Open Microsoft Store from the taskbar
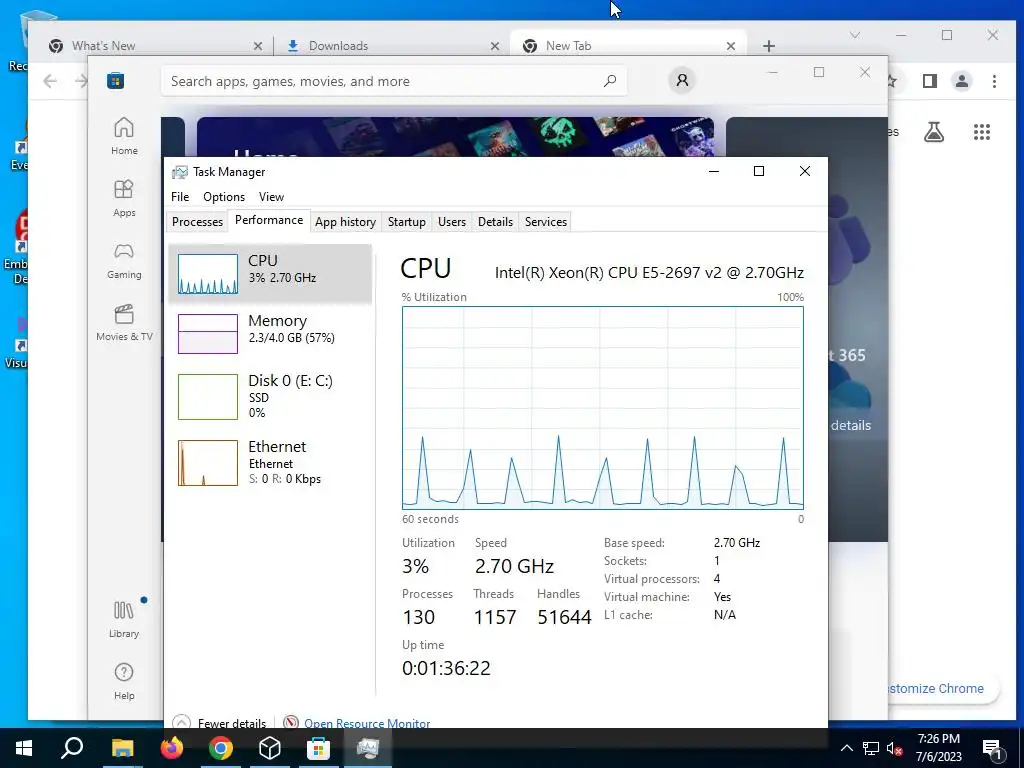This screenshot has width=1024, height=768. pos(319,748)
